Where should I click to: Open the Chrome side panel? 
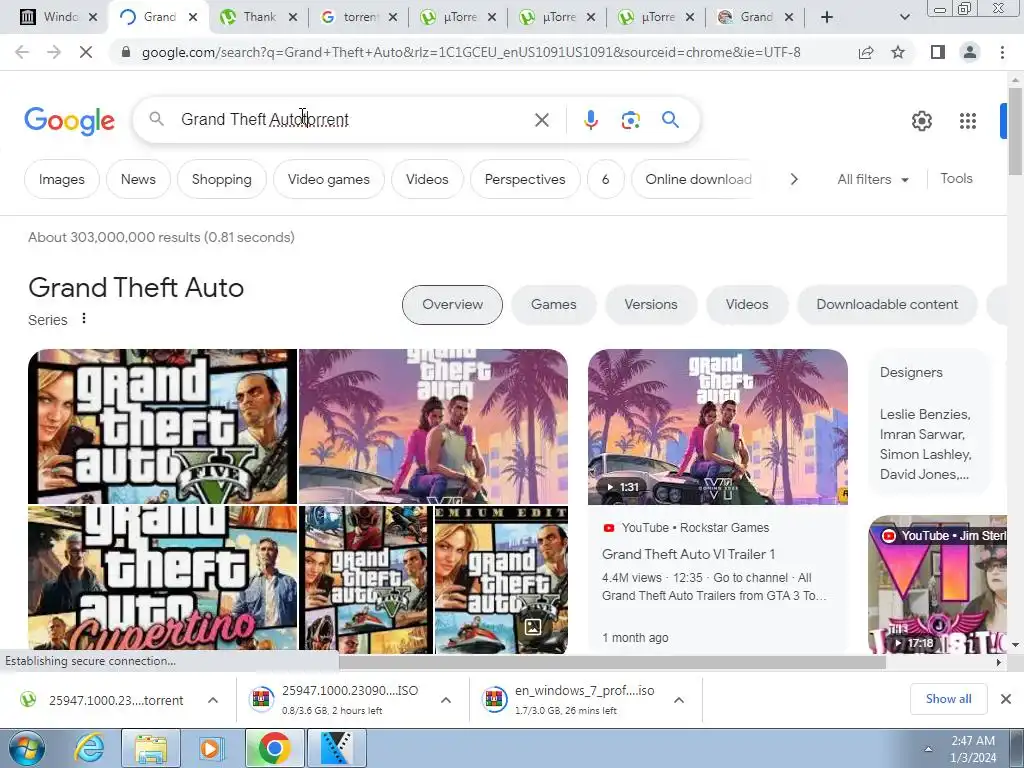[x=938, y=52]
